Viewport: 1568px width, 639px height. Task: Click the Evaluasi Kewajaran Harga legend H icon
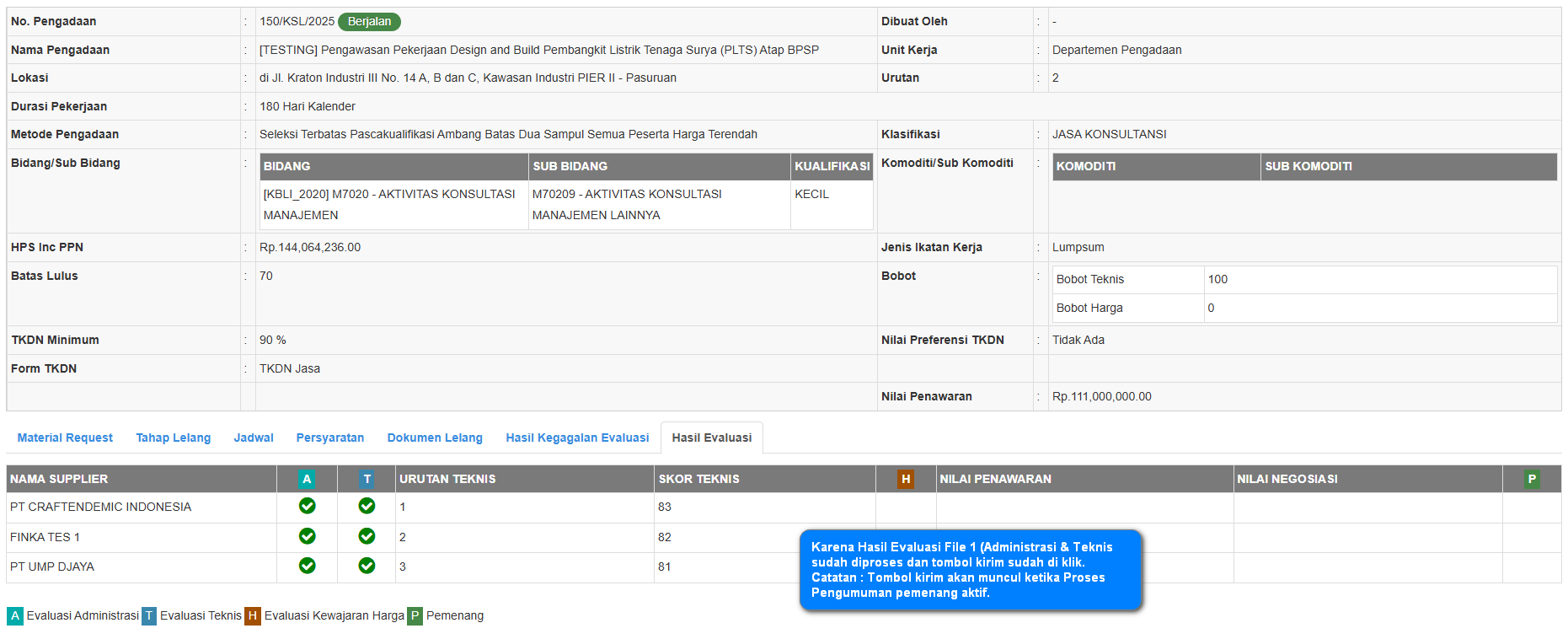(x=253, y=615)
